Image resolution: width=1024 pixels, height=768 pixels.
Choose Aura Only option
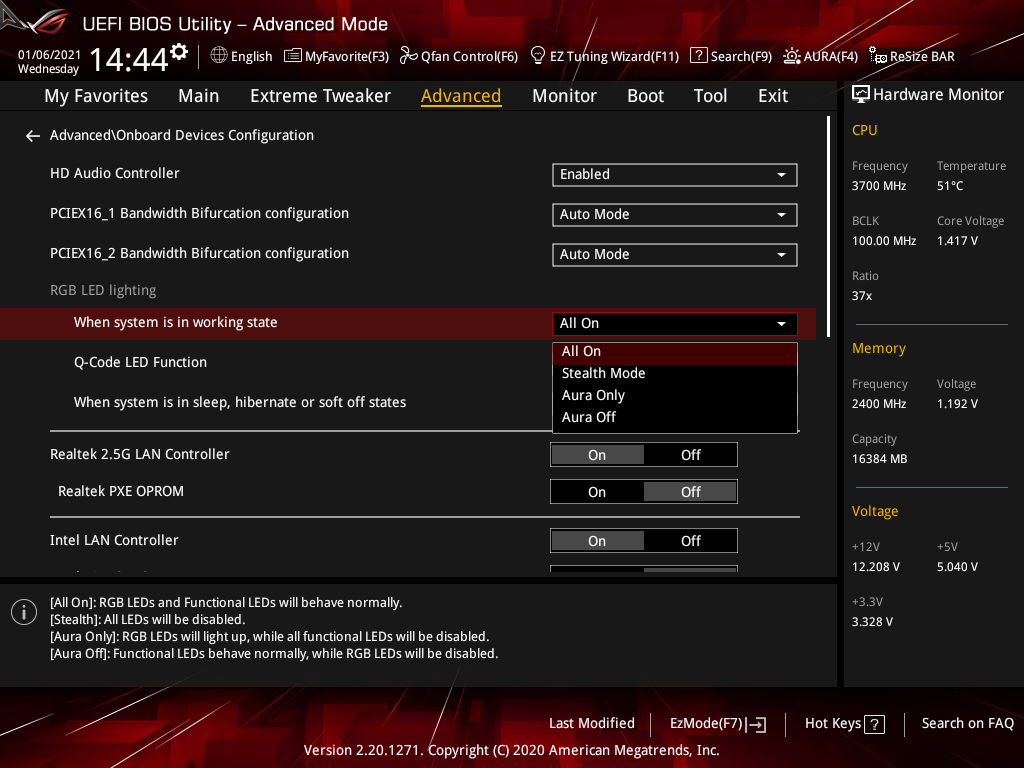675,396
